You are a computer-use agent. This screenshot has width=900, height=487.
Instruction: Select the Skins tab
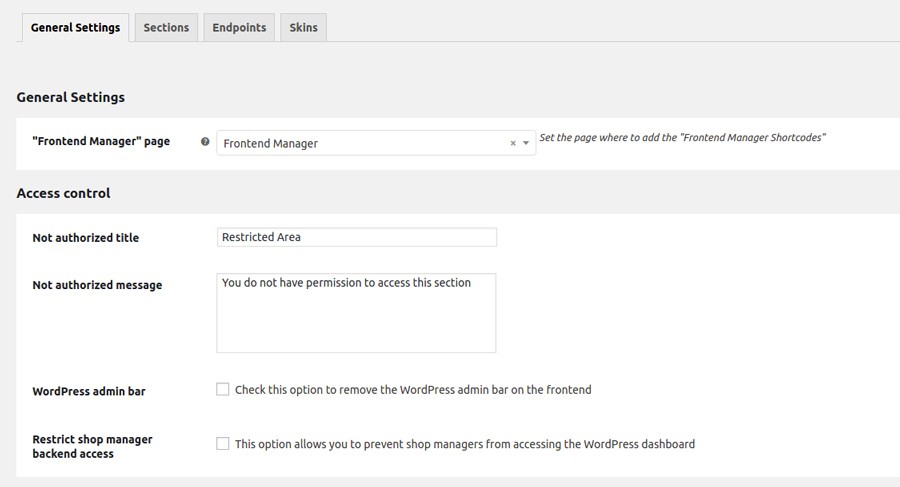tap(303, 27)
